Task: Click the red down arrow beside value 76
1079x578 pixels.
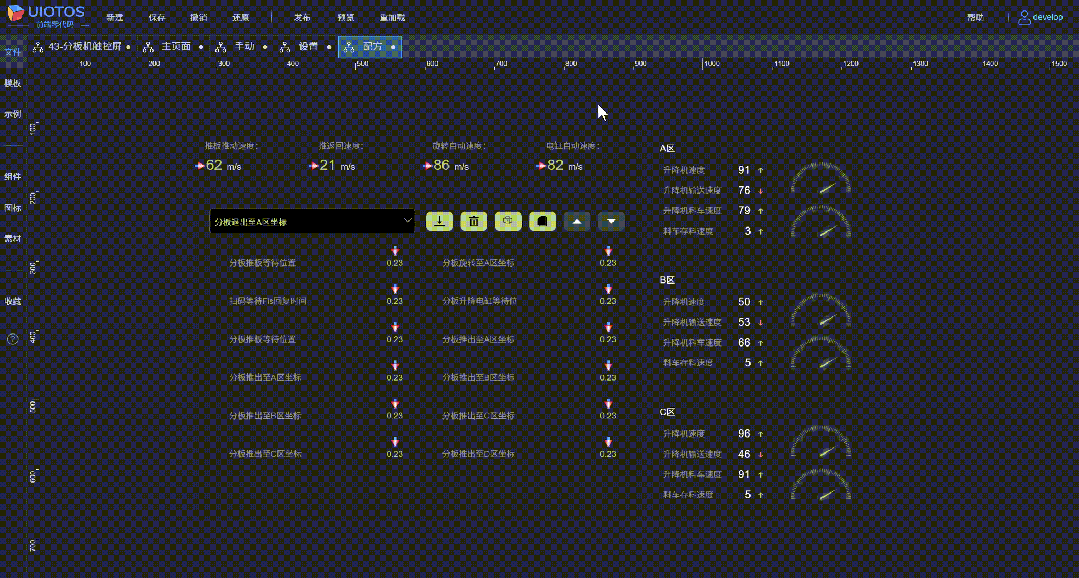Action: (760, 191)
